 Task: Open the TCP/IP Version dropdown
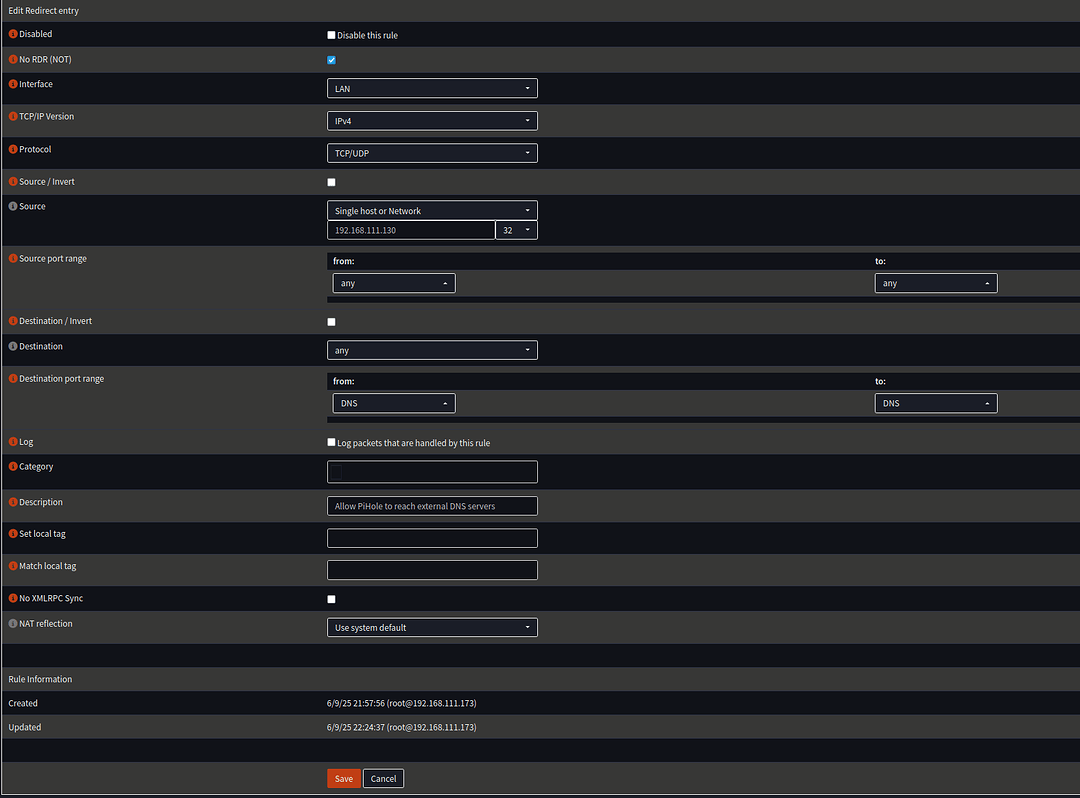pos(432,120)
